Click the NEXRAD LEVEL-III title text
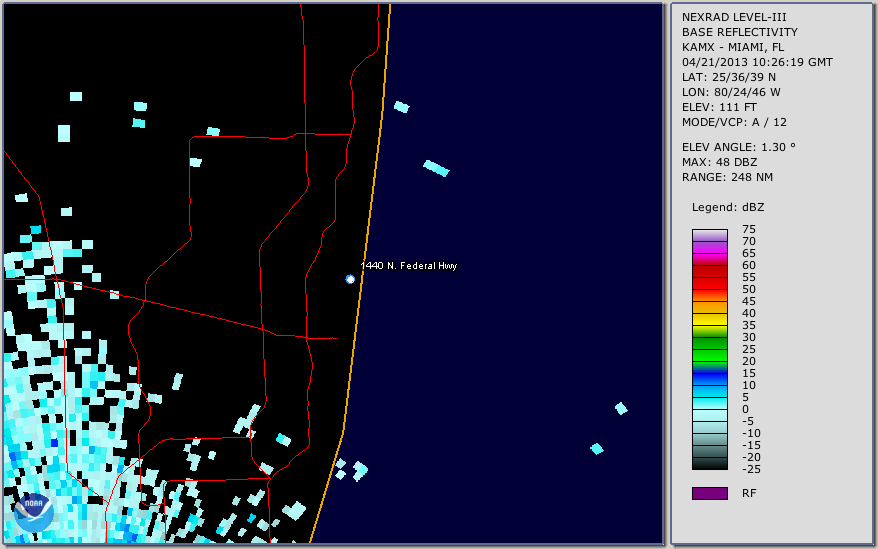Image resolution: width=878 pixels, height=549 pixels. (x=734, y=17)
